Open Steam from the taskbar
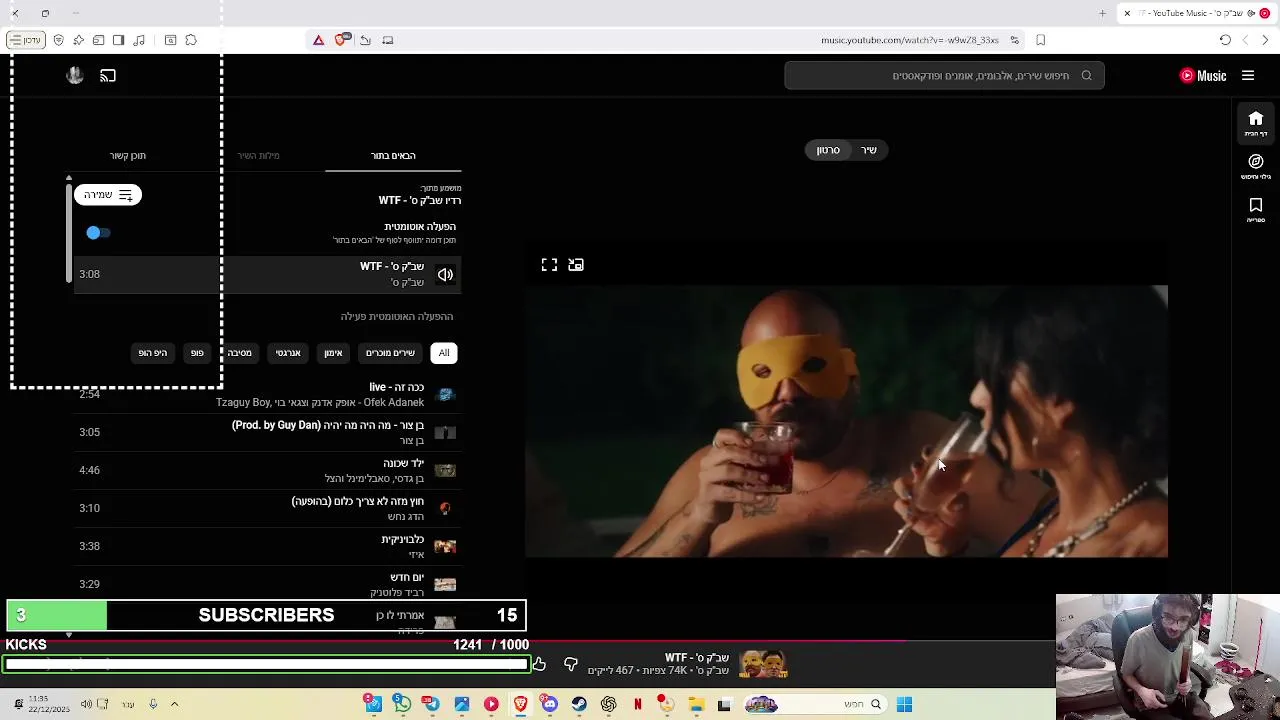This screenshot has height=720, width=1280. (579, 704)
